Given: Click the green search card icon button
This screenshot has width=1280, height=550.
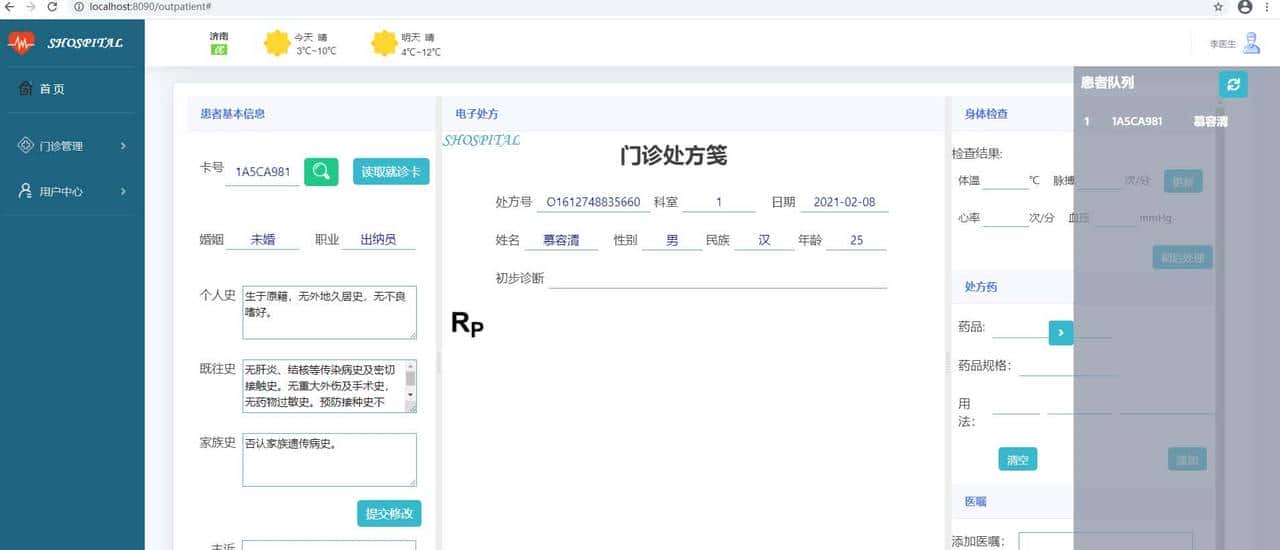Looking at the screenshot, I should [321, 172].
